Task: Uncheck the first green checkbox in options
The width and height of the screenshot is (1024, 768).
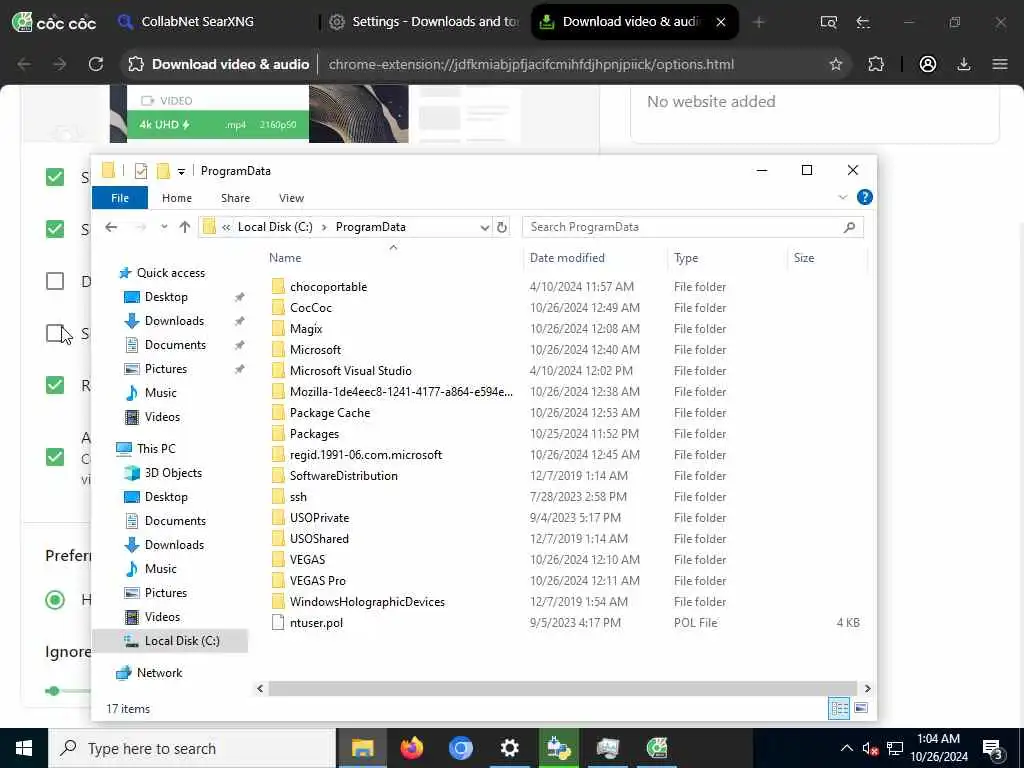Action: pos(55,177)
